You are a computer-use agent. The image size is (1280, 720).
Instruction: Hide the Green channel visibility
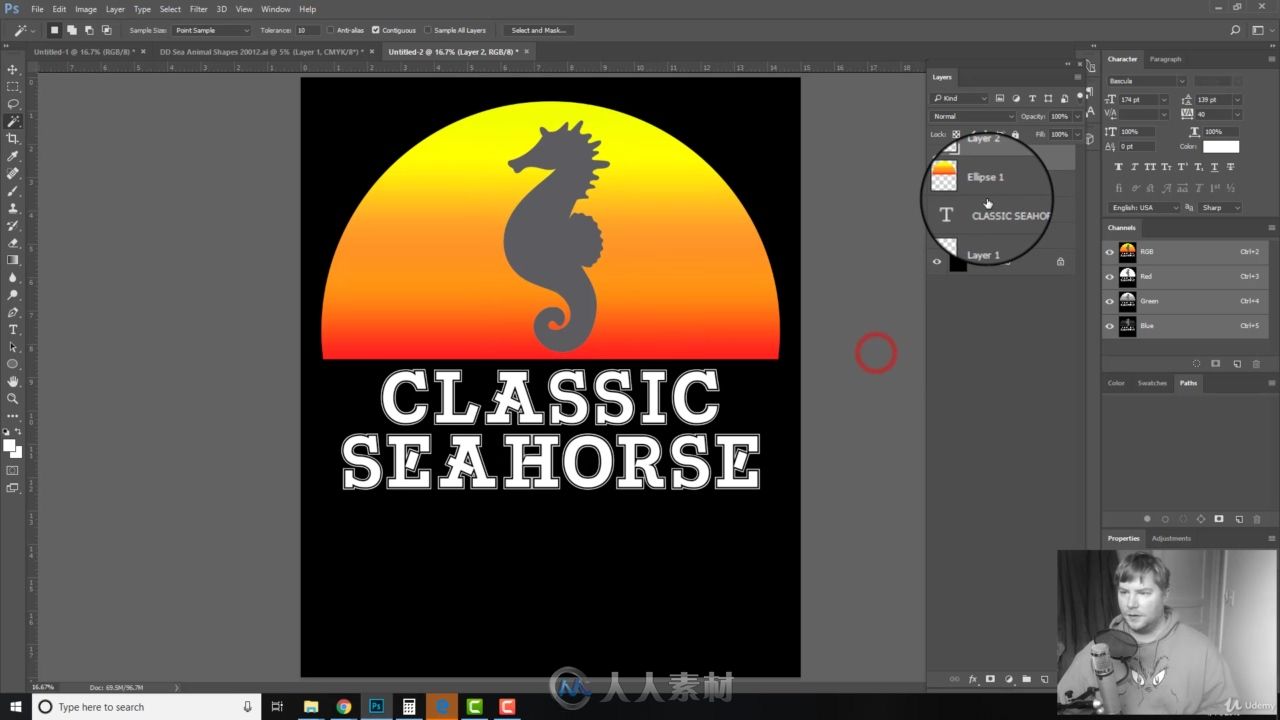[1109, 301]
